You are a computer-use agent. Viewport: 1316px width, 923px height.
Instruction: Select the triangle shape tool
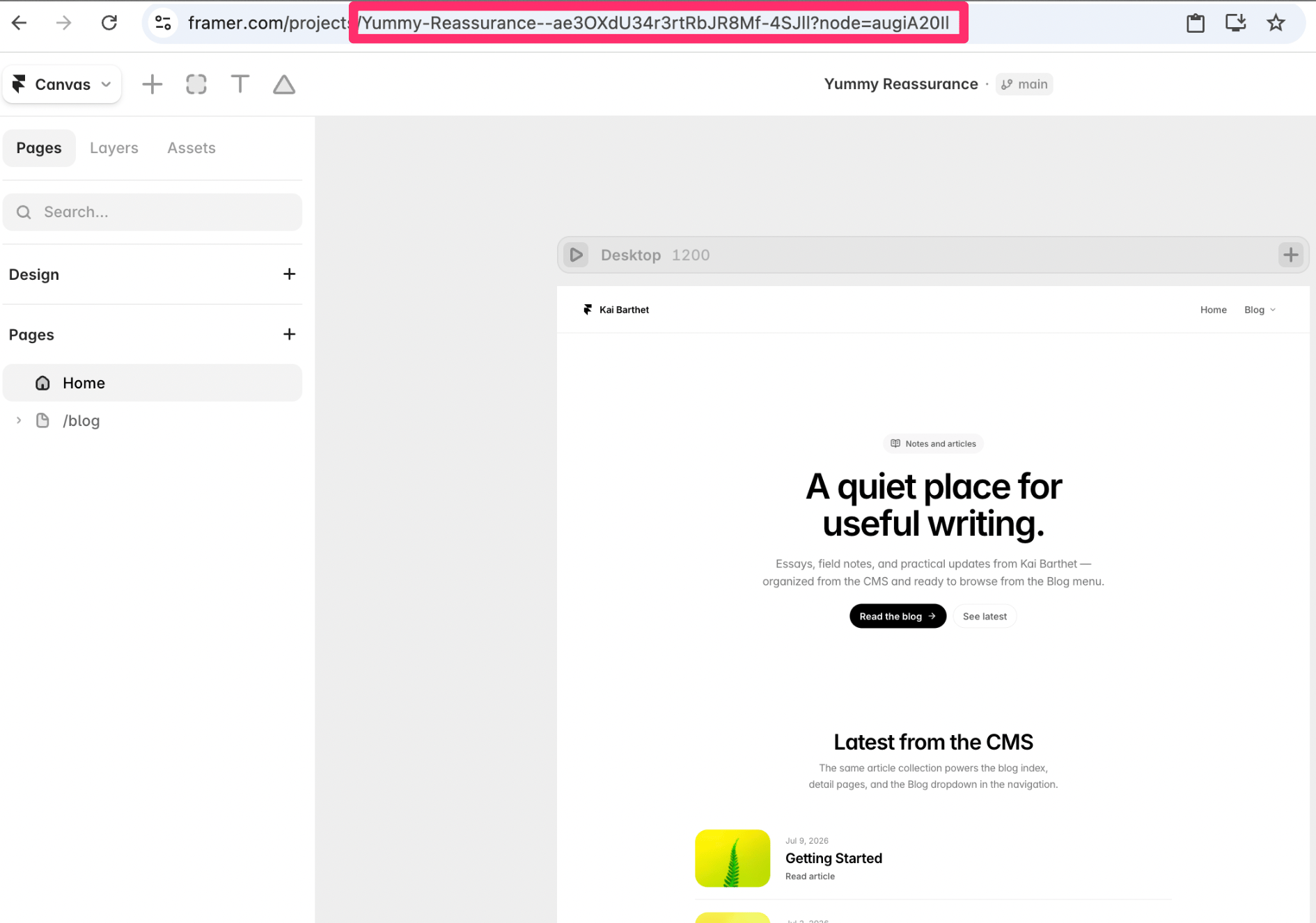(x=284, y=84)
